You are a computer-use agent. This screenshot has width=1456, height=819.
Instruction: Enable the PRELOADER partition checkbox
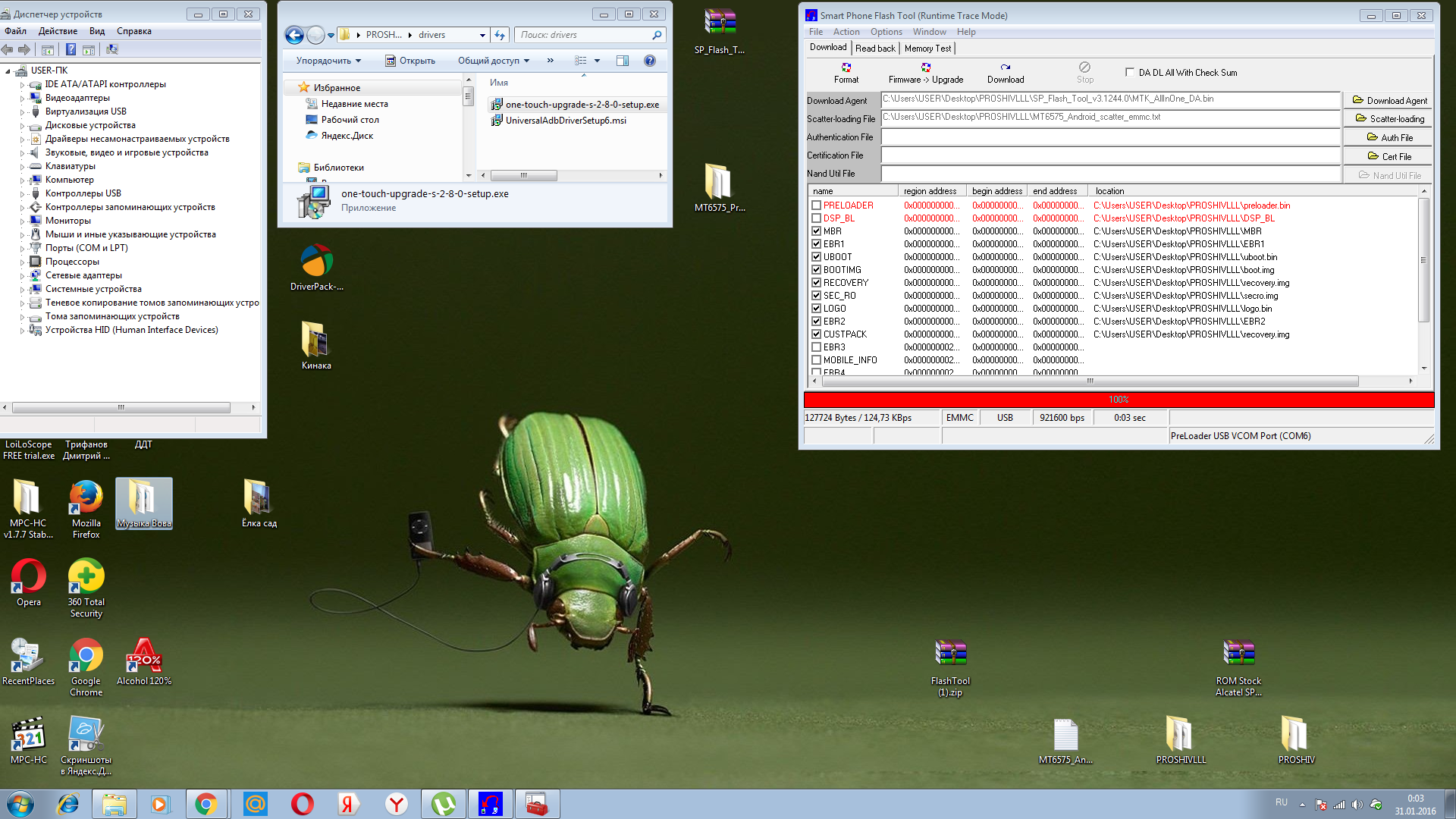(816, 206)
